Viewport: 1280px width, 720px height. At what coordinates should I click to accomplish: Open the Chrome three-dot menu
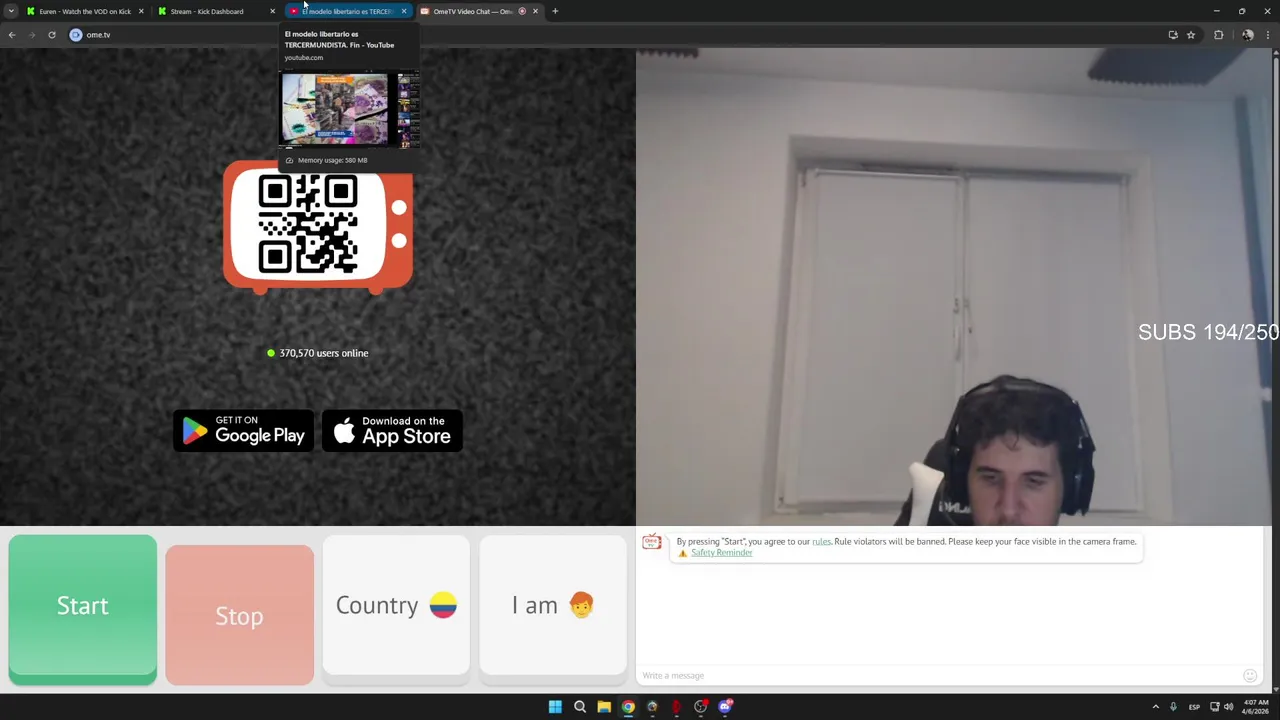[x=1268, y=35]
